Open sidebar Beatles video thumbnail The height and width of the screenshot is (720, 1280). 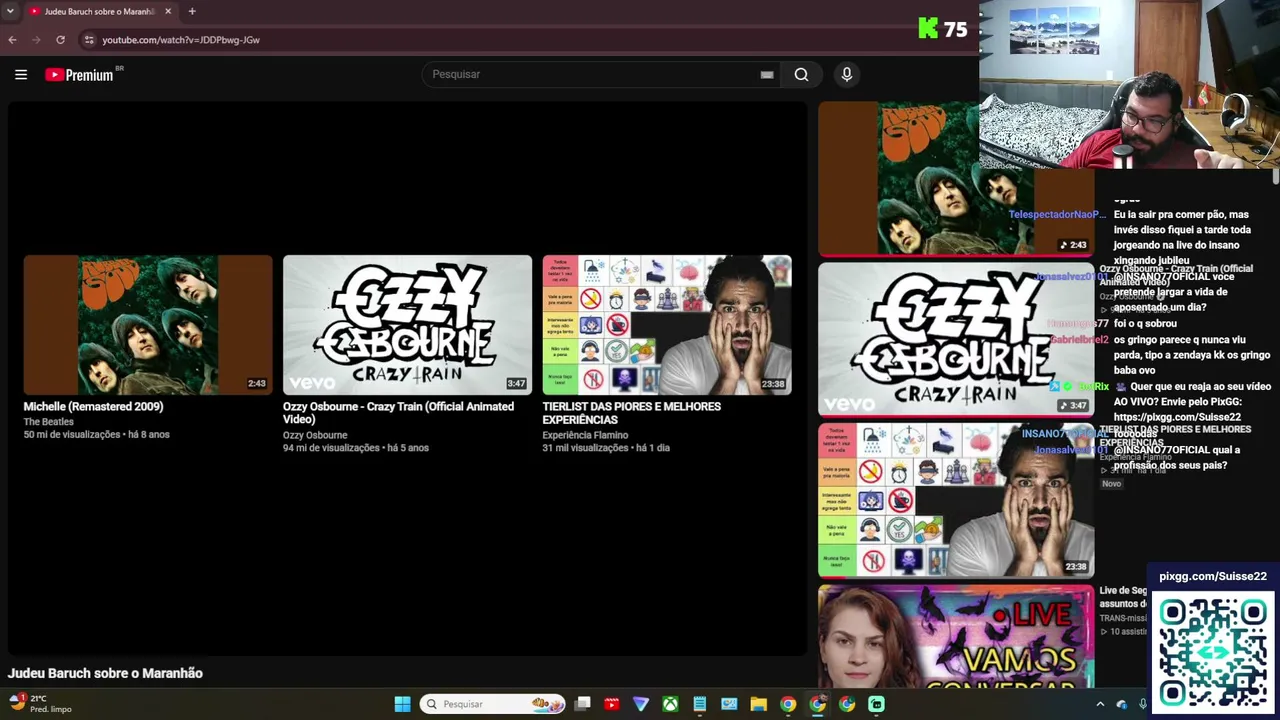955,178
